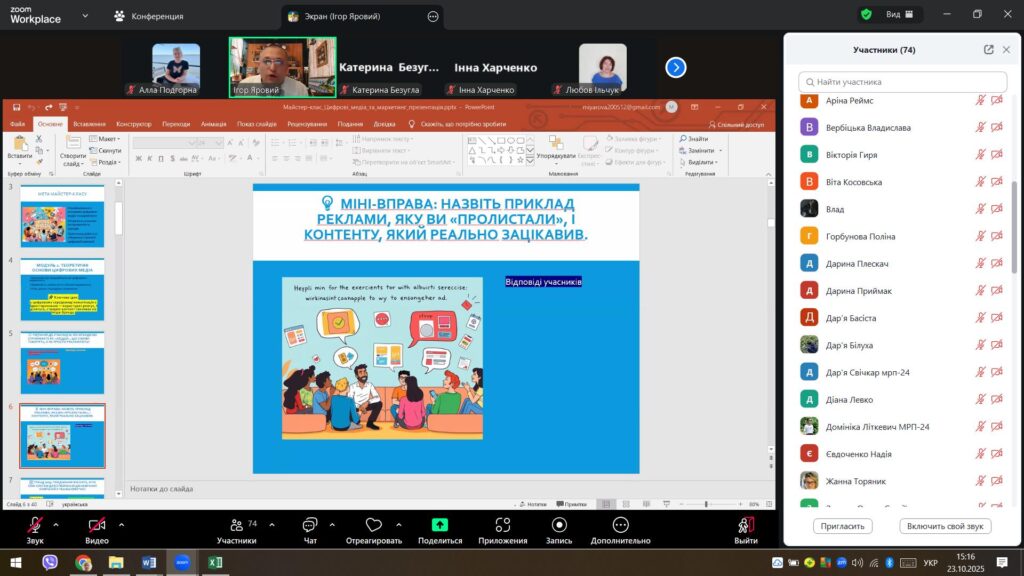Open Reactions (Отреагировать) heart icon
Image resolution: width=1024 pixels, height=576 pixels.
click(373, 526)
